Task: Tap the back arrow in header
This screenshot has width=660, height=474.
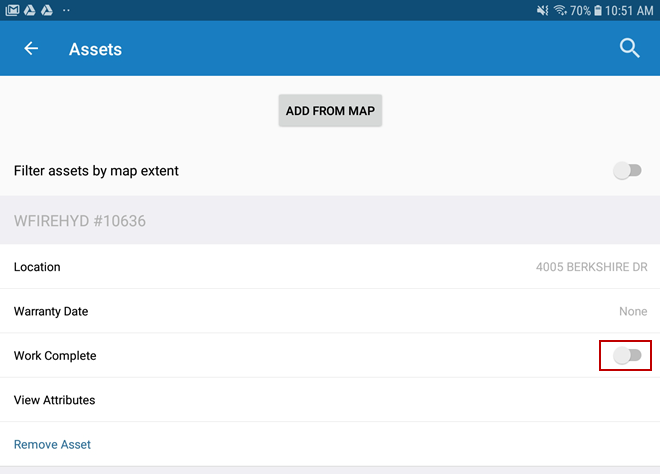Action: coord(31,49)
